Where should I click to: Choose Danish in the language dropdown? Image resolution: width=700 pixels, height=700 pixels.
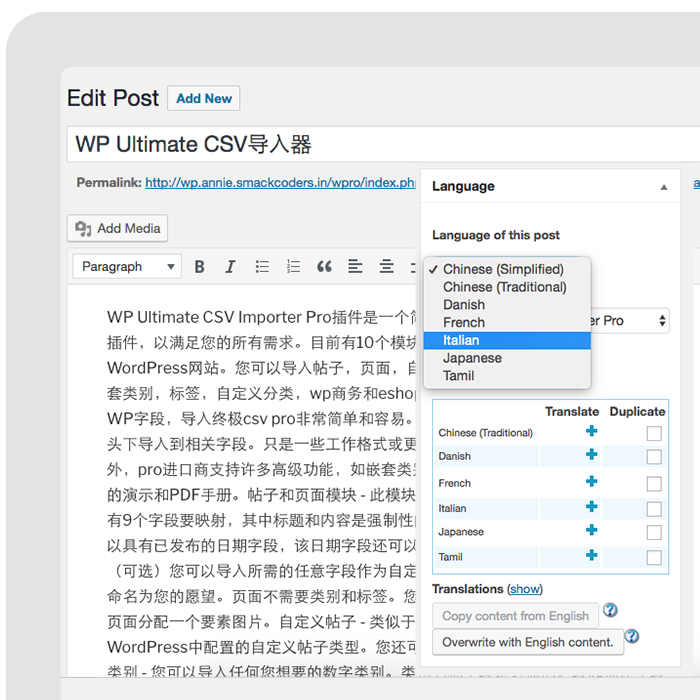click(x=507, y=305)
